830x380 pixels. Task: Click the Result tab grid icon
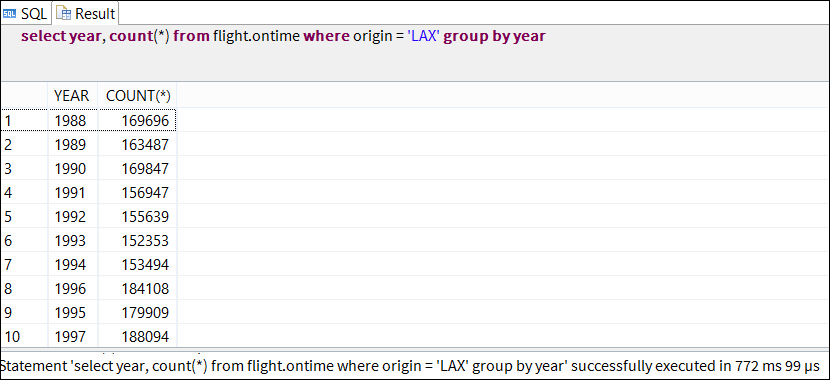[x=63, y=13]
